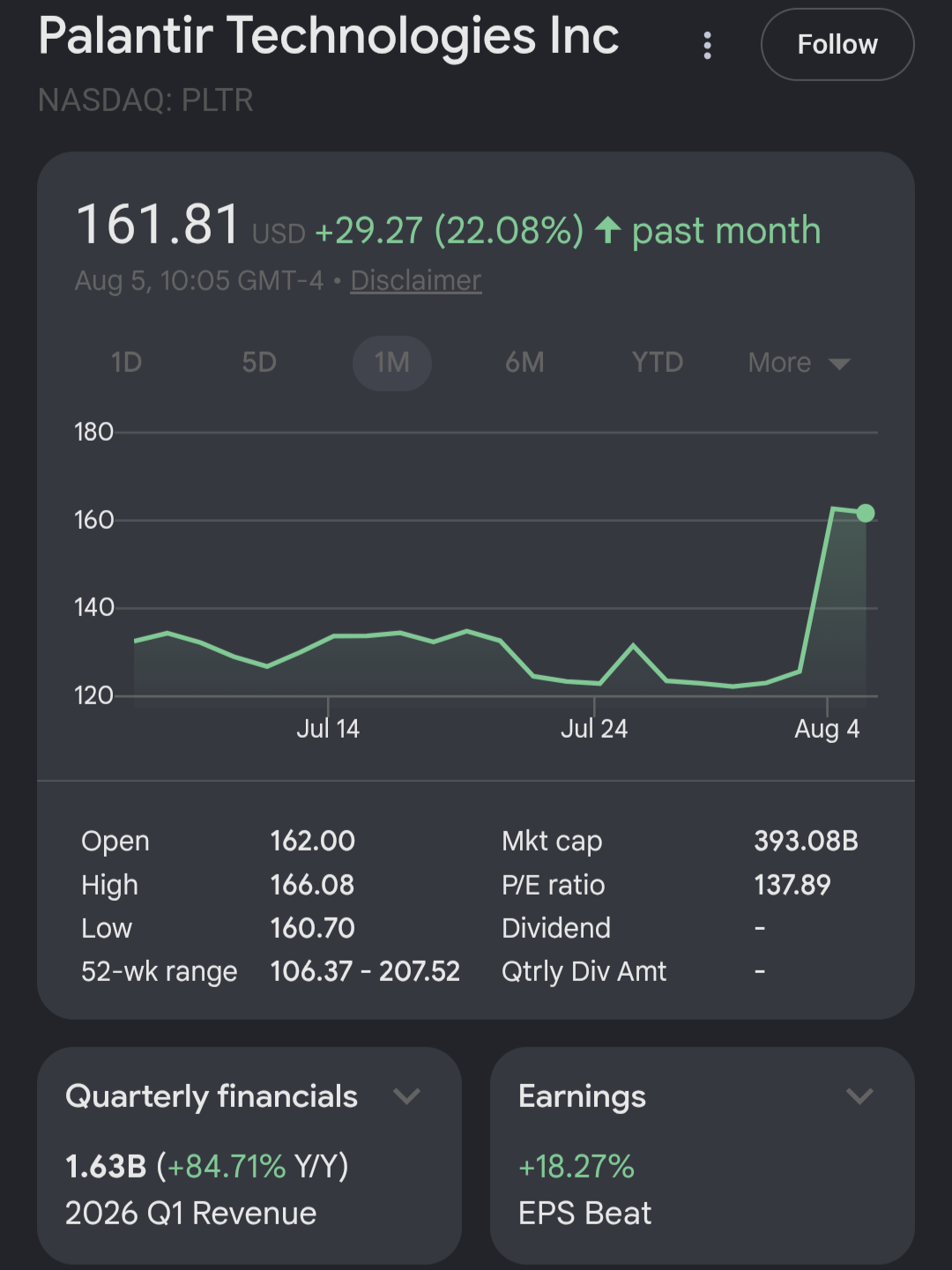This screenshot has height=1270, width=952.
Task: Switch chart to 5D range
Action: pos(259,362)
